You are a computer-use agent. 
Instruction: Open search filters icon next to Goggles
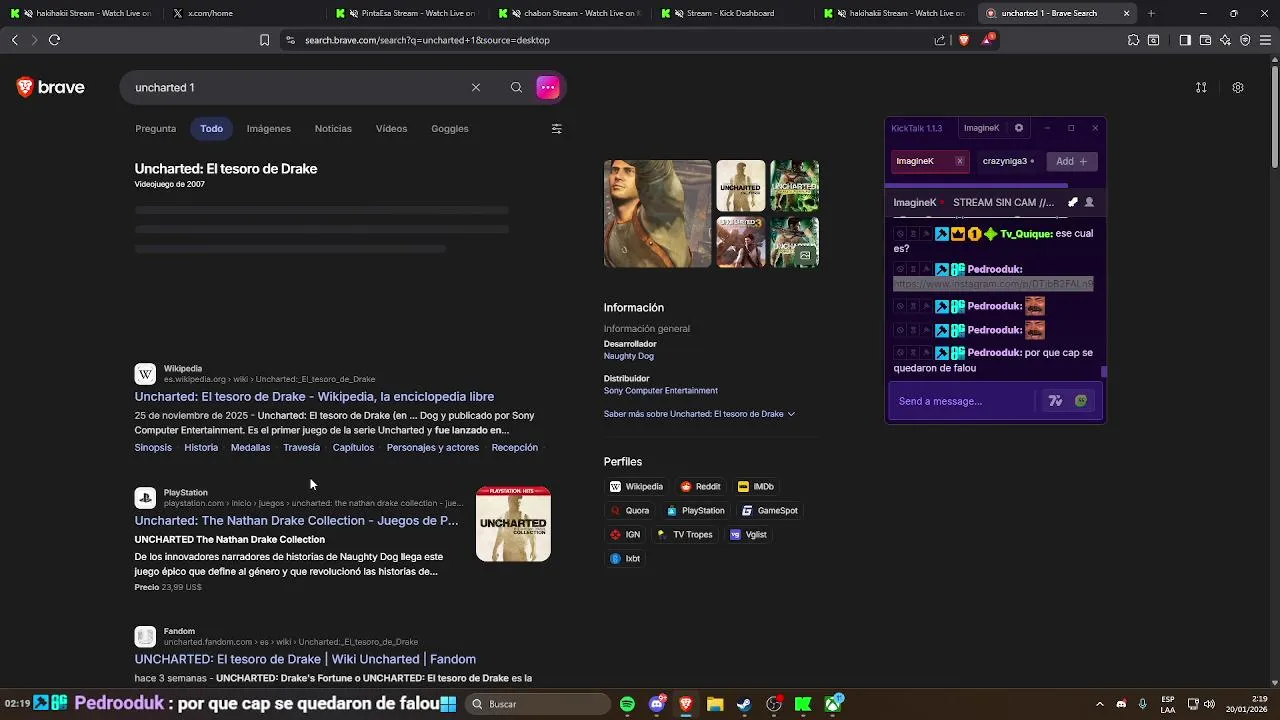(557, 129)
